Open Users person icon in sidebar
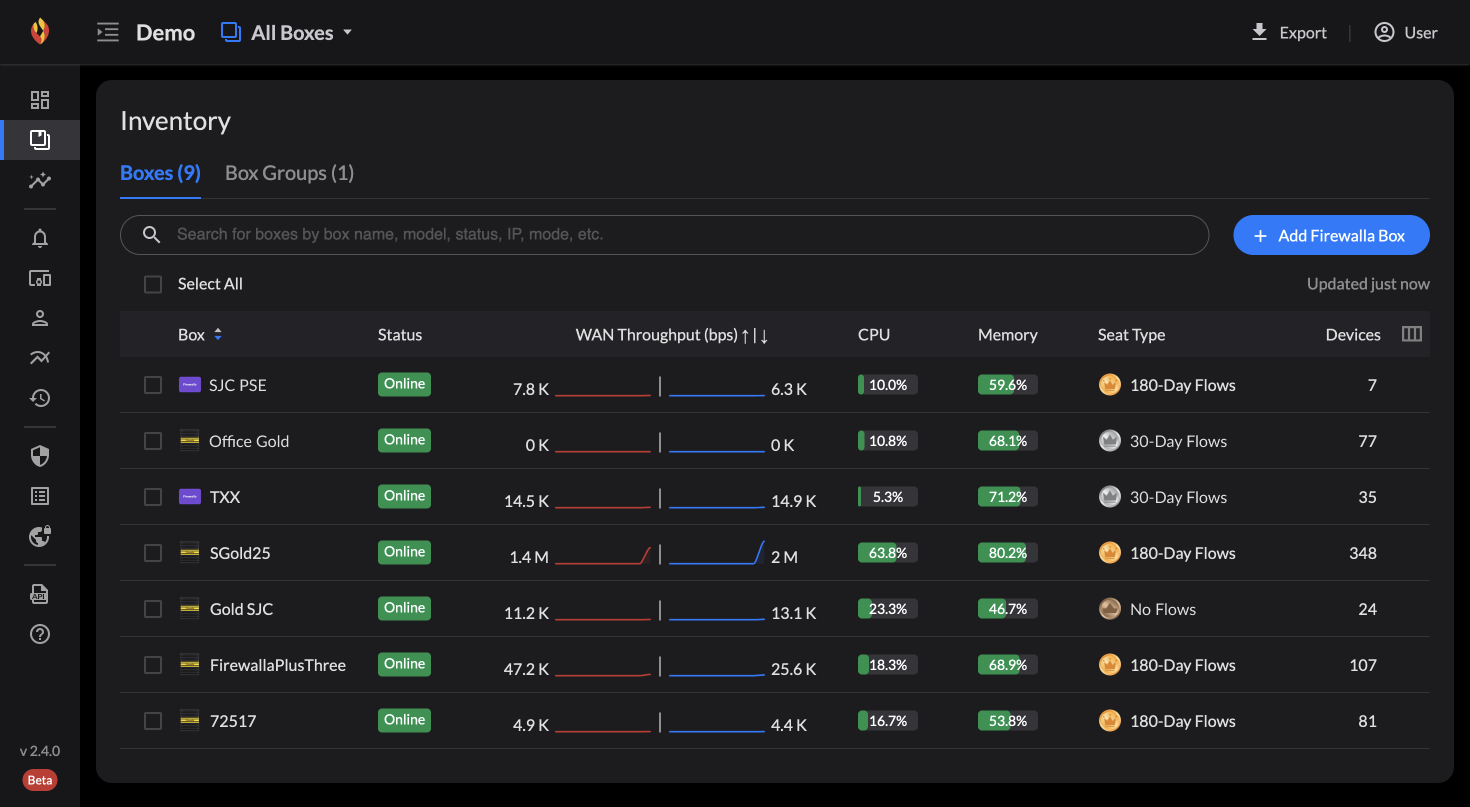The image size is (1470, 807). click(x=40, y=318)
